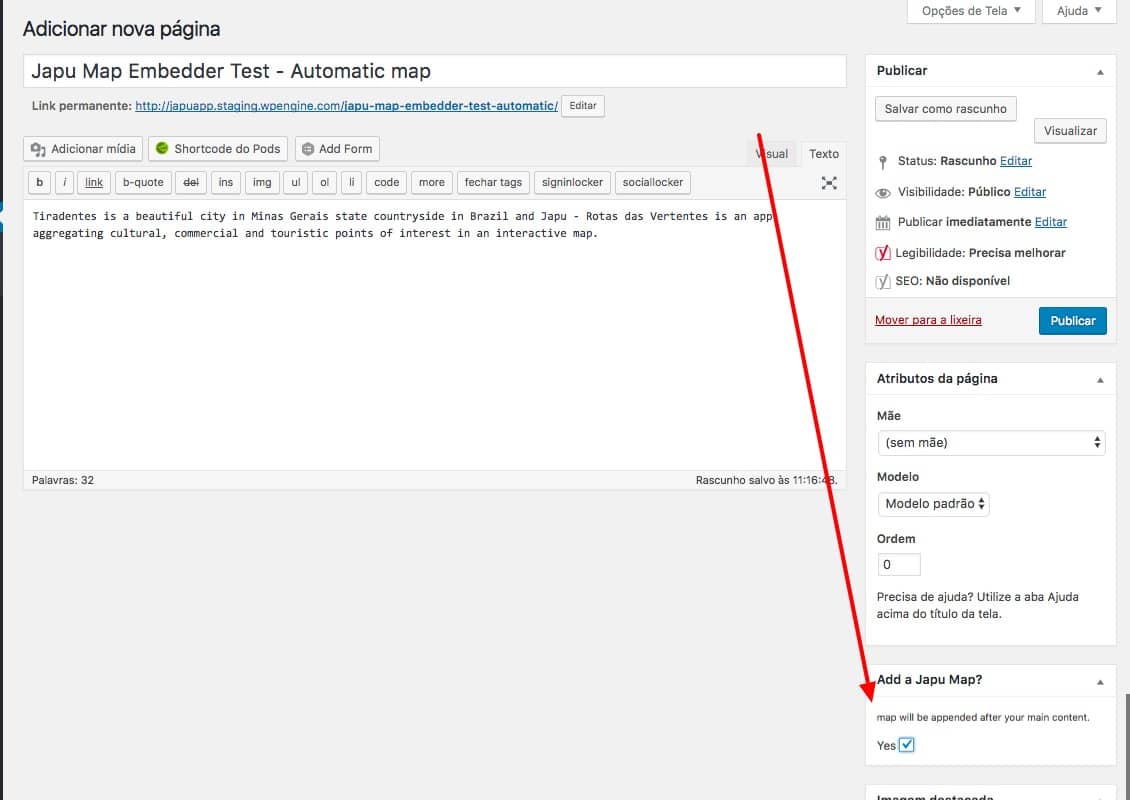Viewport: 1130px width, 800px height.
Task: Open the Ajuda help tab
Action: pyautogui.click(x=1079, y=11)
